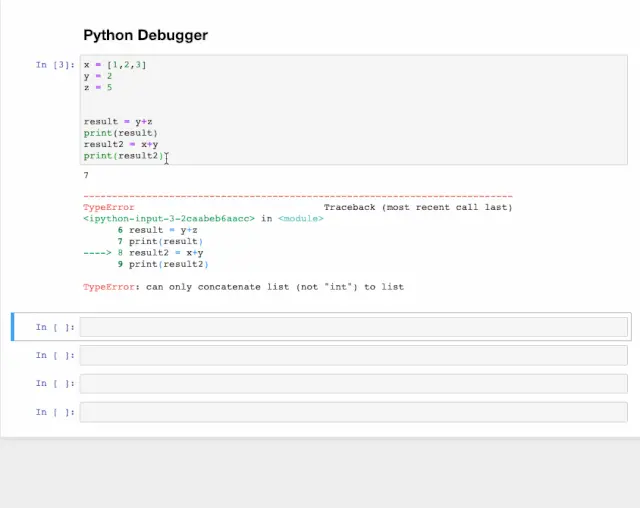Click print(result) line in the code cell

point(121,133)
